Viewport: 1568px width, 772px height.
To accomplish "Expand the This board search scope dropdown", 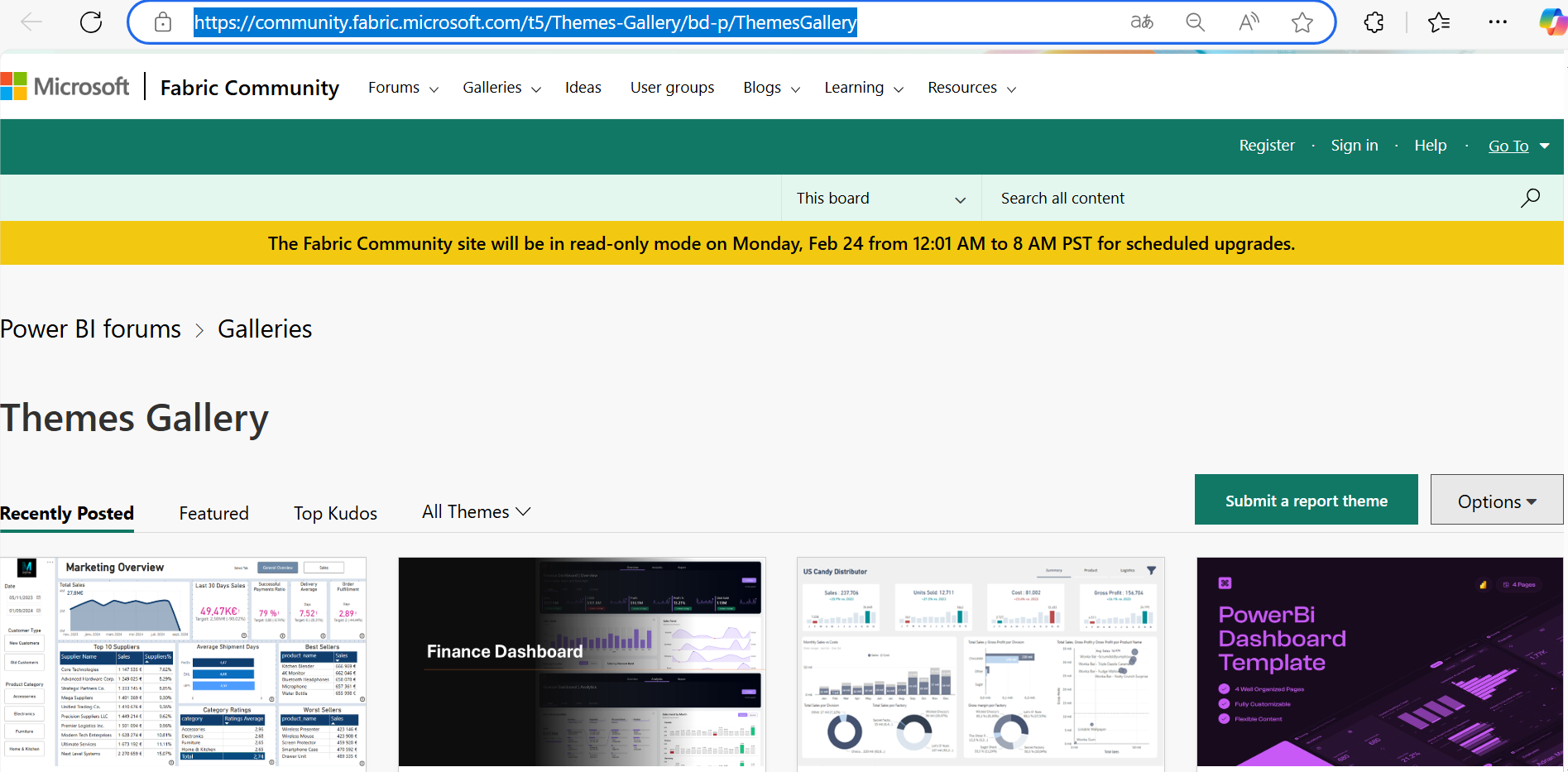I will [880, 198].
